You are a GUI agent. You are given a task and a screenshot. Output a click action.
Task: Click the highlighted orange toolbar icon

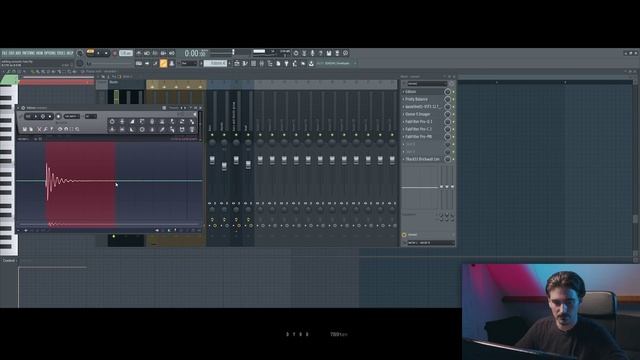click(163, 63)
